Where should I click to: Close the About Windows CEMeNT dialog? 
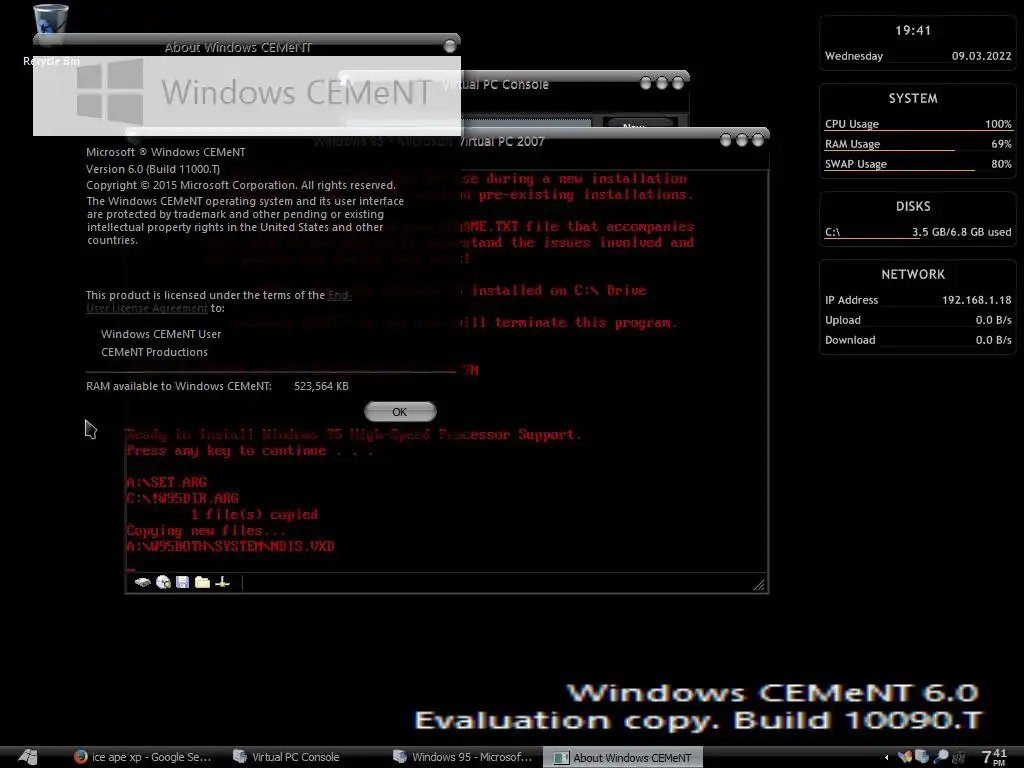point(449,46)
